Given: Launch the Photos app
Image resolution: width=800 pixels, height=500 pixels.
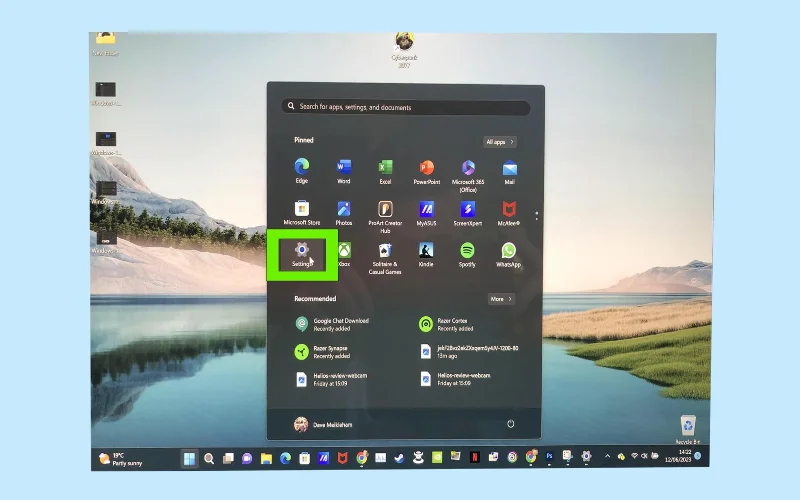Looking at the screenshot, I should (343, 213).
